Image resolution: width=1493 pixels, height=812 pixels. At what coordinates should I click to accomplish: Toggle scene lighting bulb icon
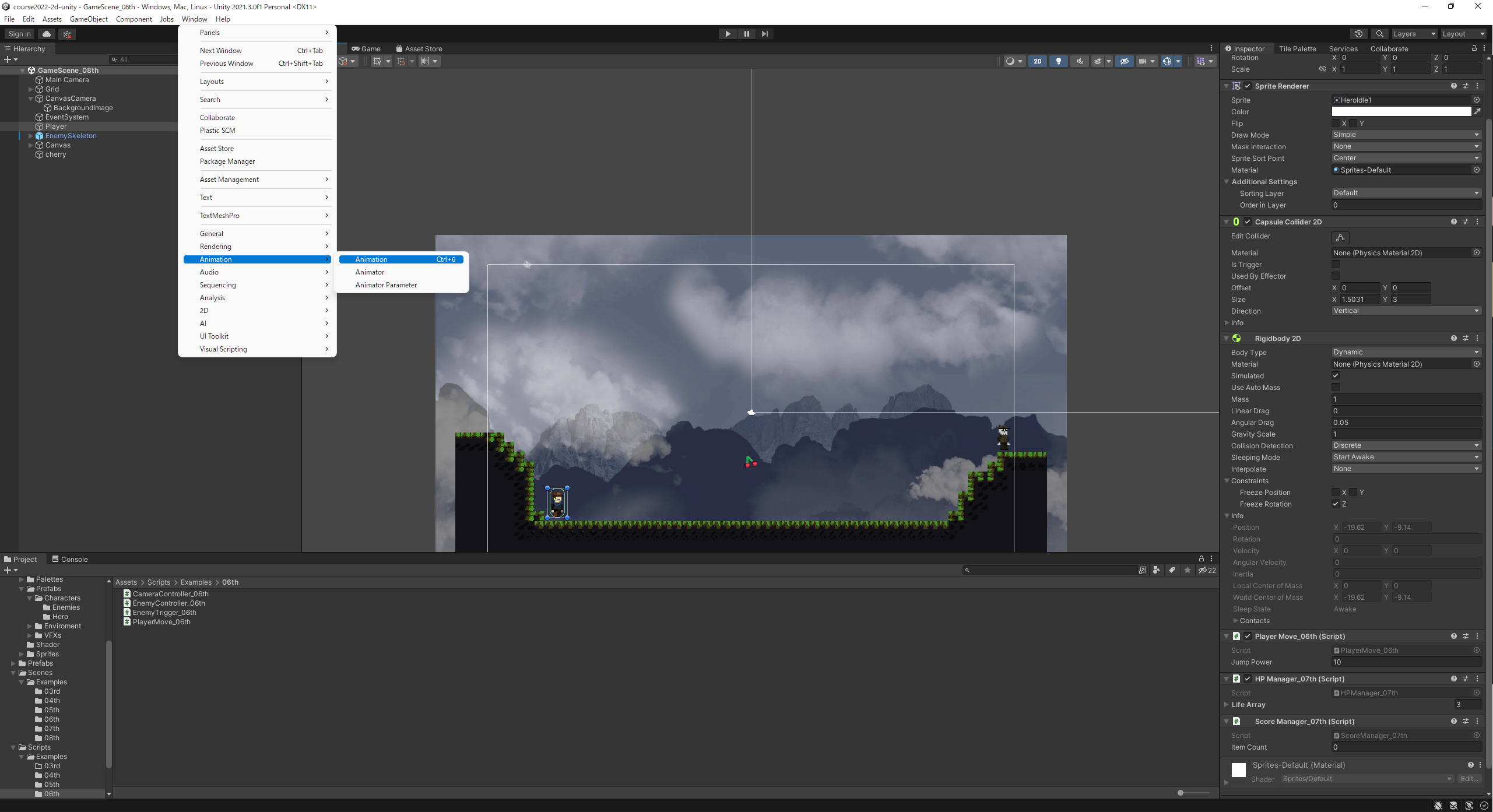click(1059, 61)
